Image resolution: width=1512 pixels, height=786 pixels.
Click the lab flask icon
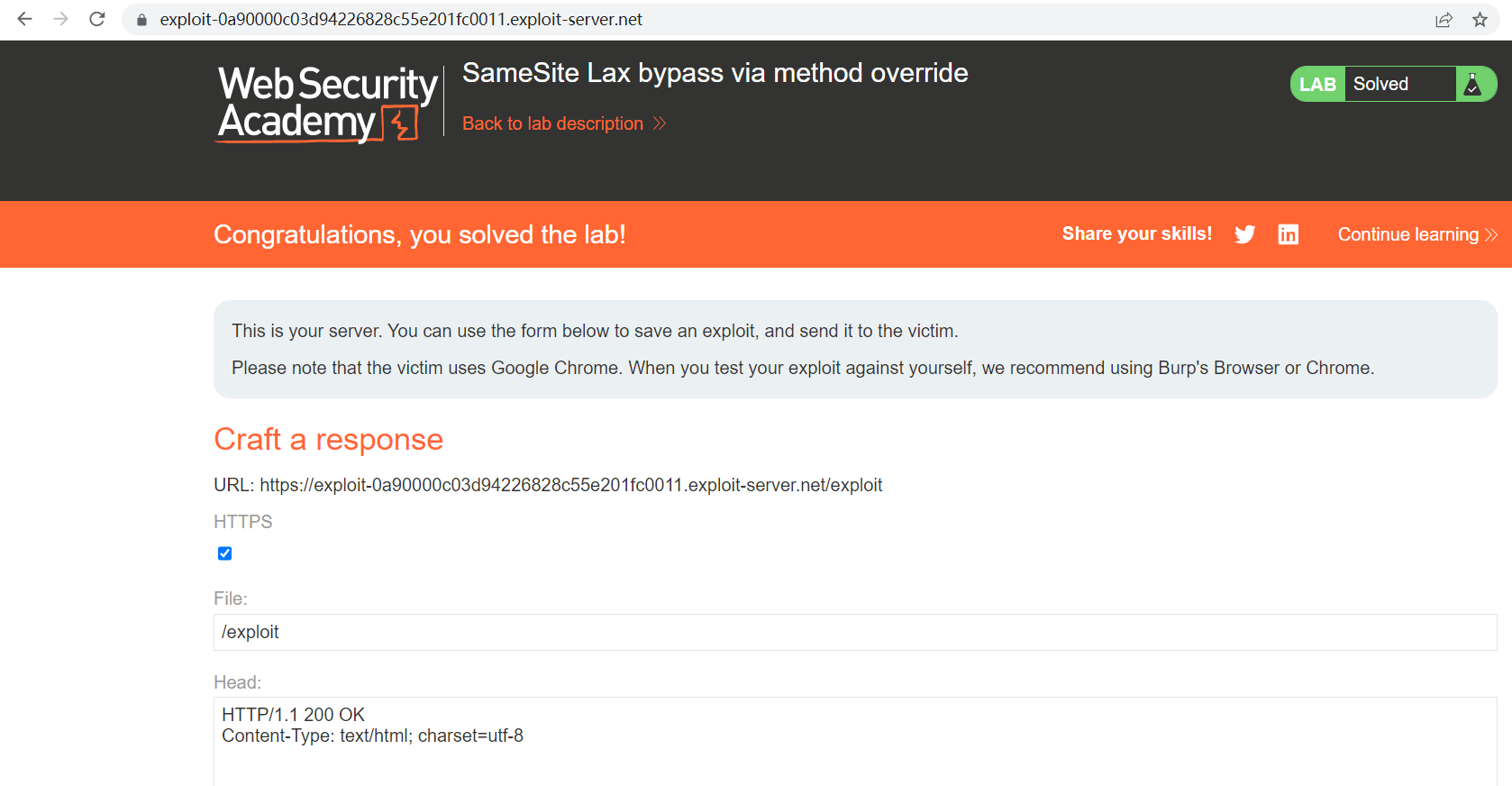1473,84
